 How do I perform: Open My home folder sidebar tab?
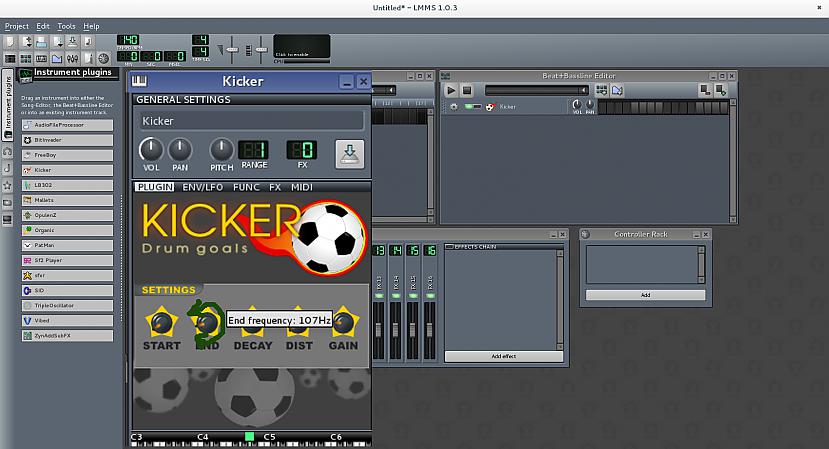tap(7, 203)
